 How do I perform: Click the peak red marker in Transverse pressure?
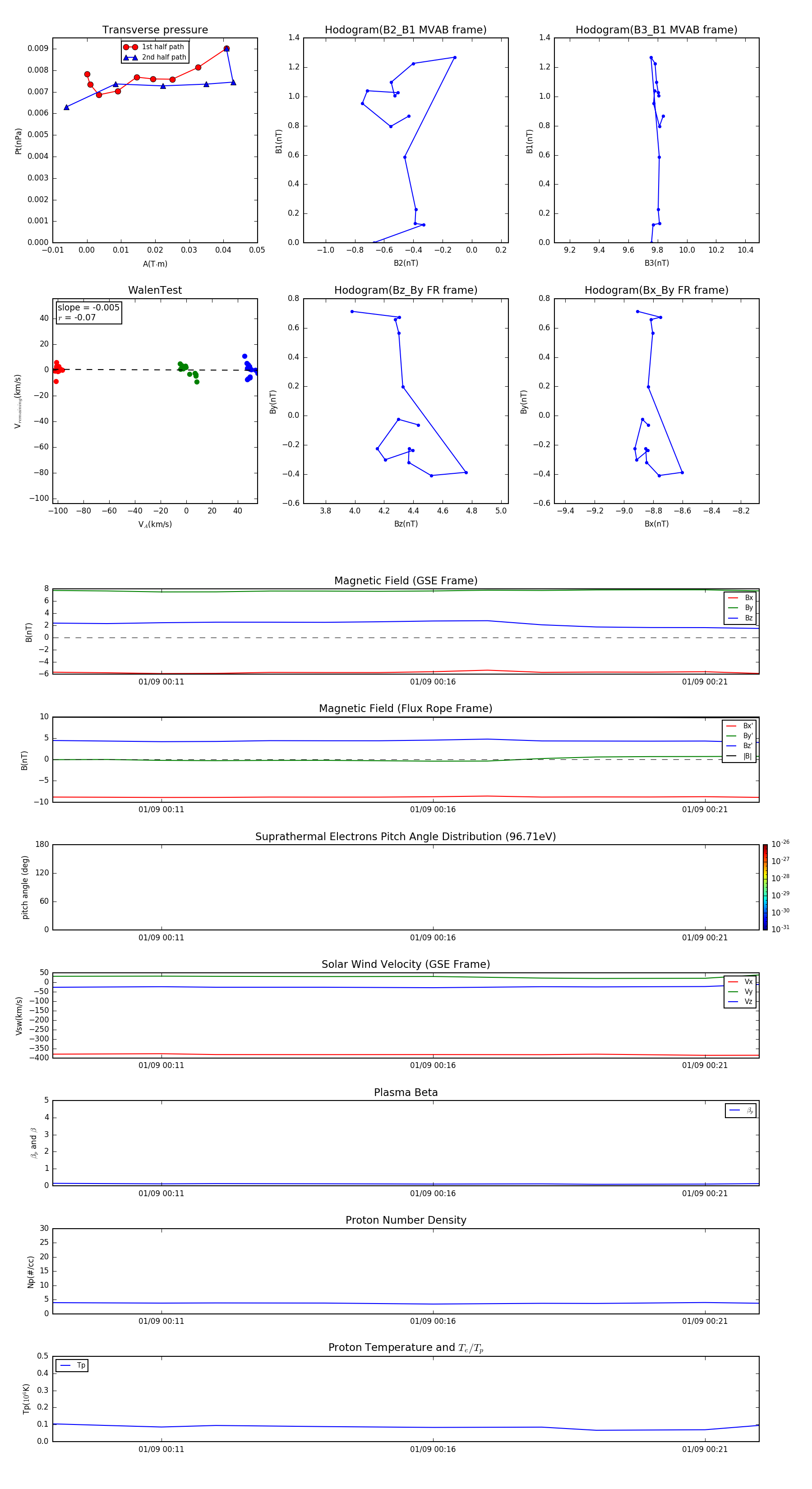coord(226,49)
